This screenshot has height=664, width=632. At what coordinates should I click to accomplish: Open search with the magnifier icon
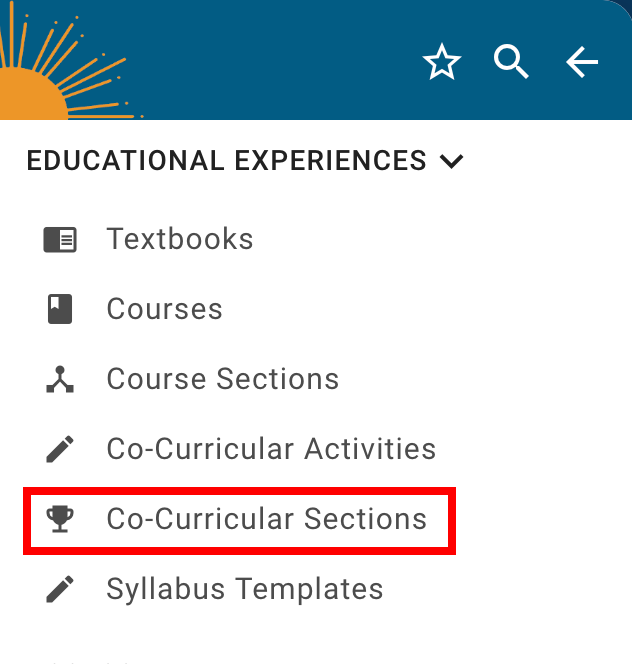[511, 63]
